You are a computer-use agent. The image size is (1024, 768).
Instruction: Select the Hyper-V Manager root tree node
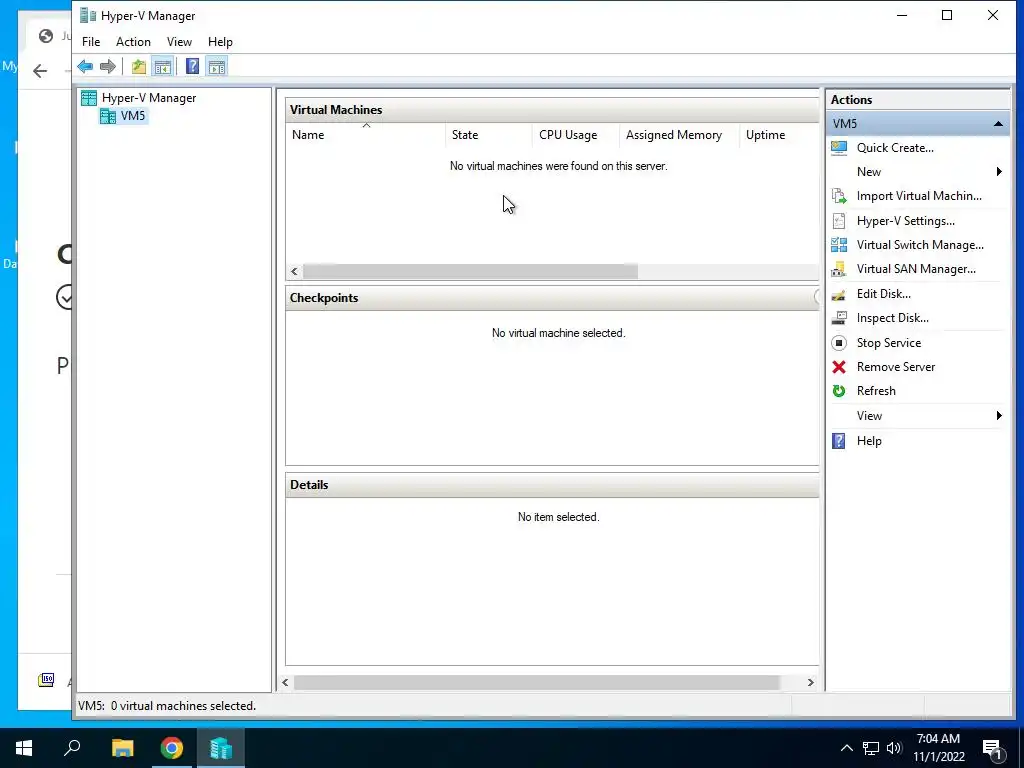[148, 98]
